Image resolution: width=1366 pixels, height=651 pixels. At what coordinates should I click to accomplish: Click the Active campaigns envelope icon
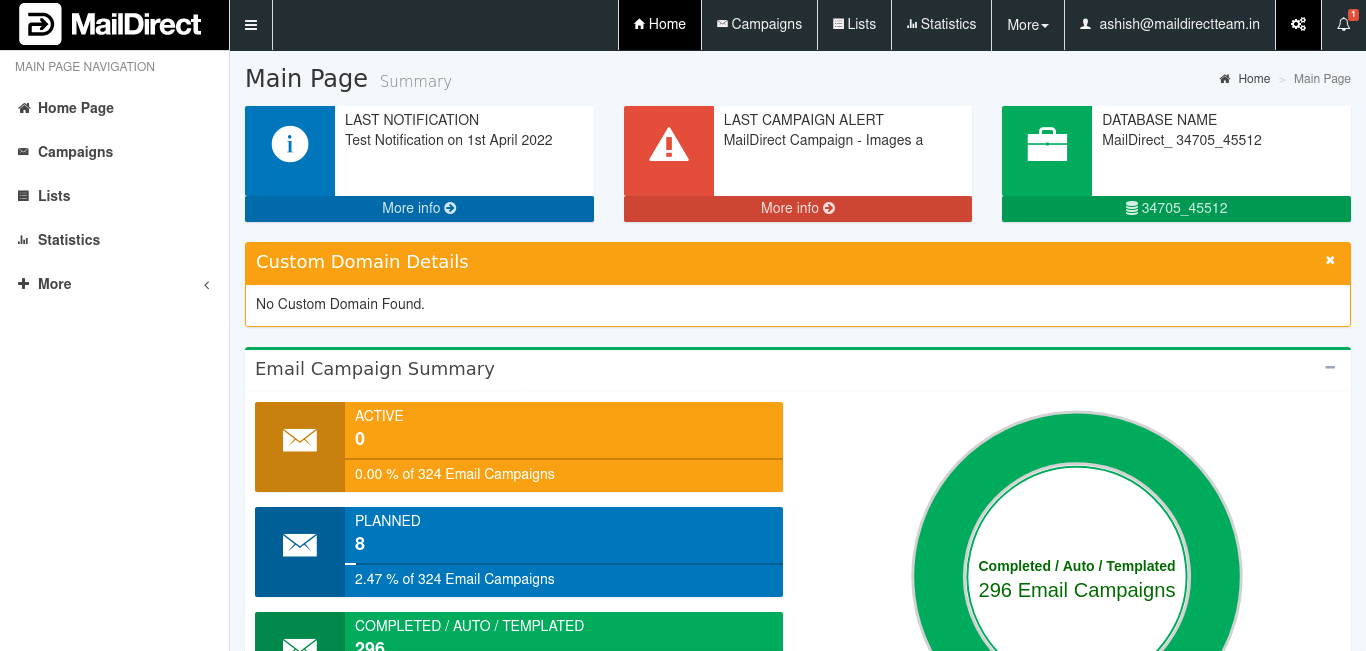[300, 440]
